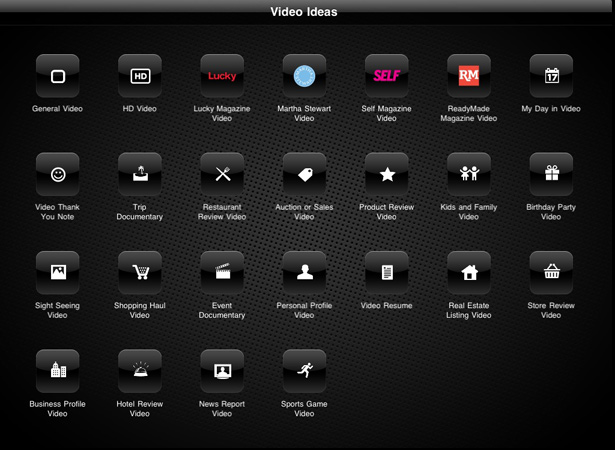Screen dimensions: 615x450
Task: Open the ReadyMade Magazine RM icon
Action: [469, 76]
